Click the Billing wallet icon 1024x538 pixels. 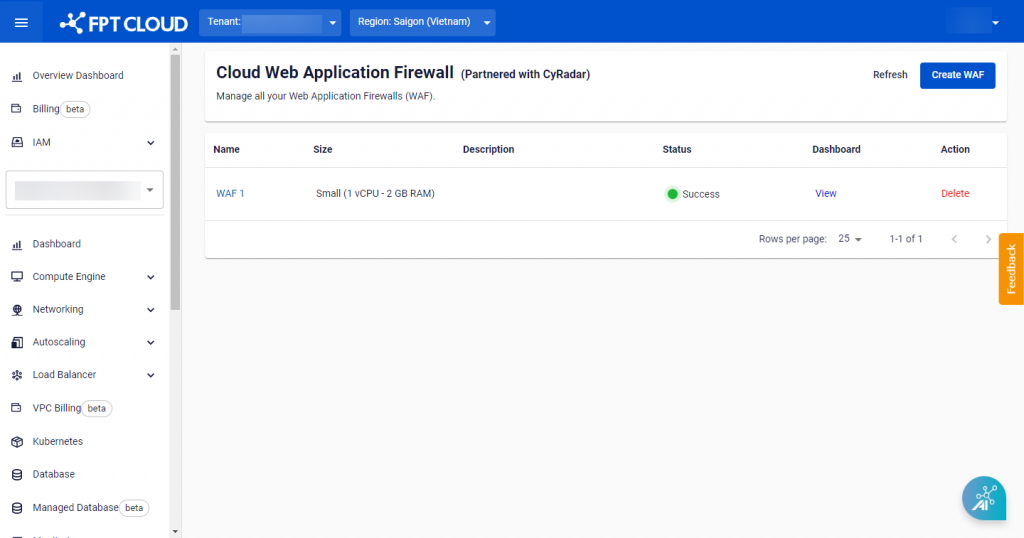(x=16, y=108)
